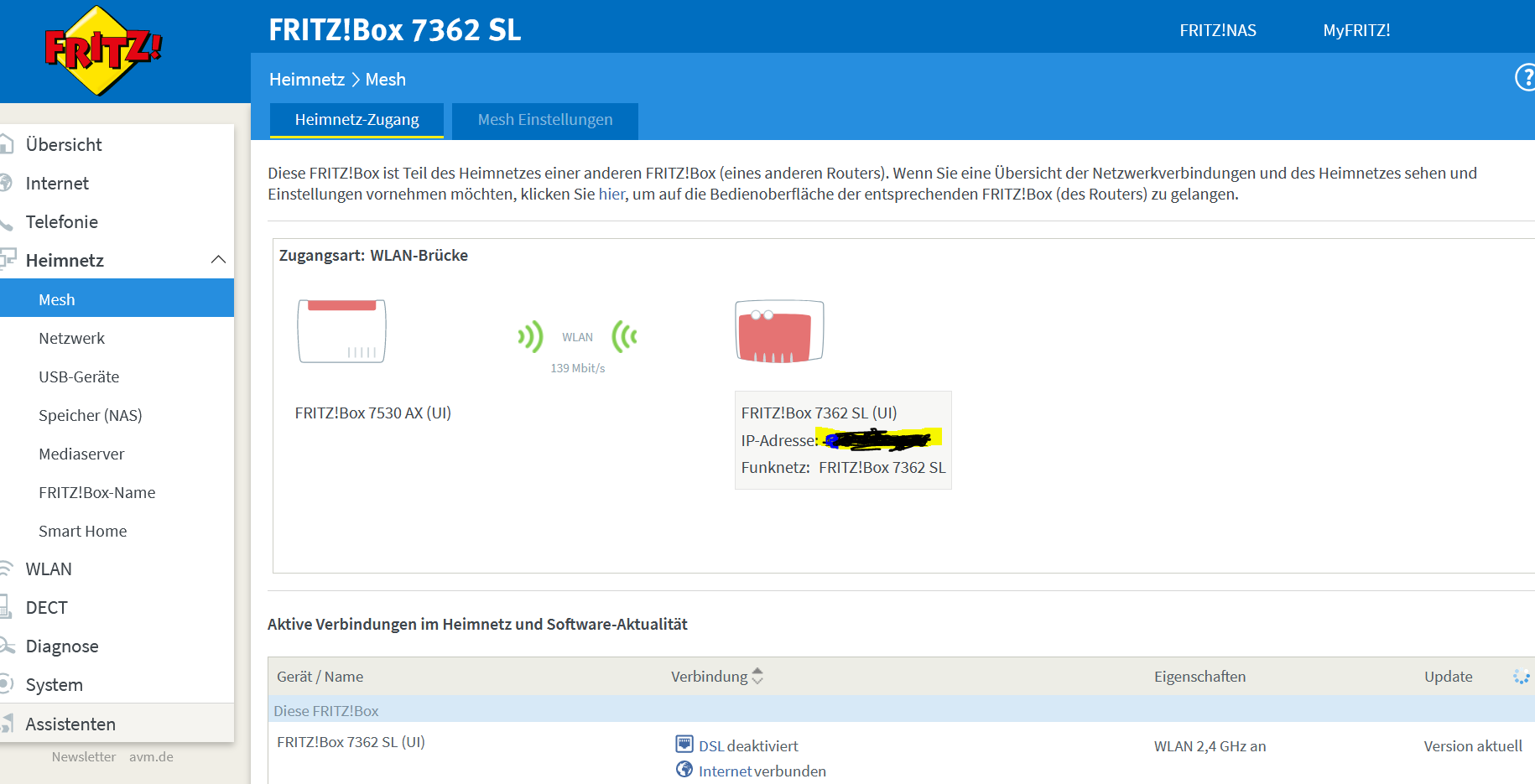Screen dimensions: 1535x784
Task: Click Mesh in the breadcrumb
Action: (386, 80)
